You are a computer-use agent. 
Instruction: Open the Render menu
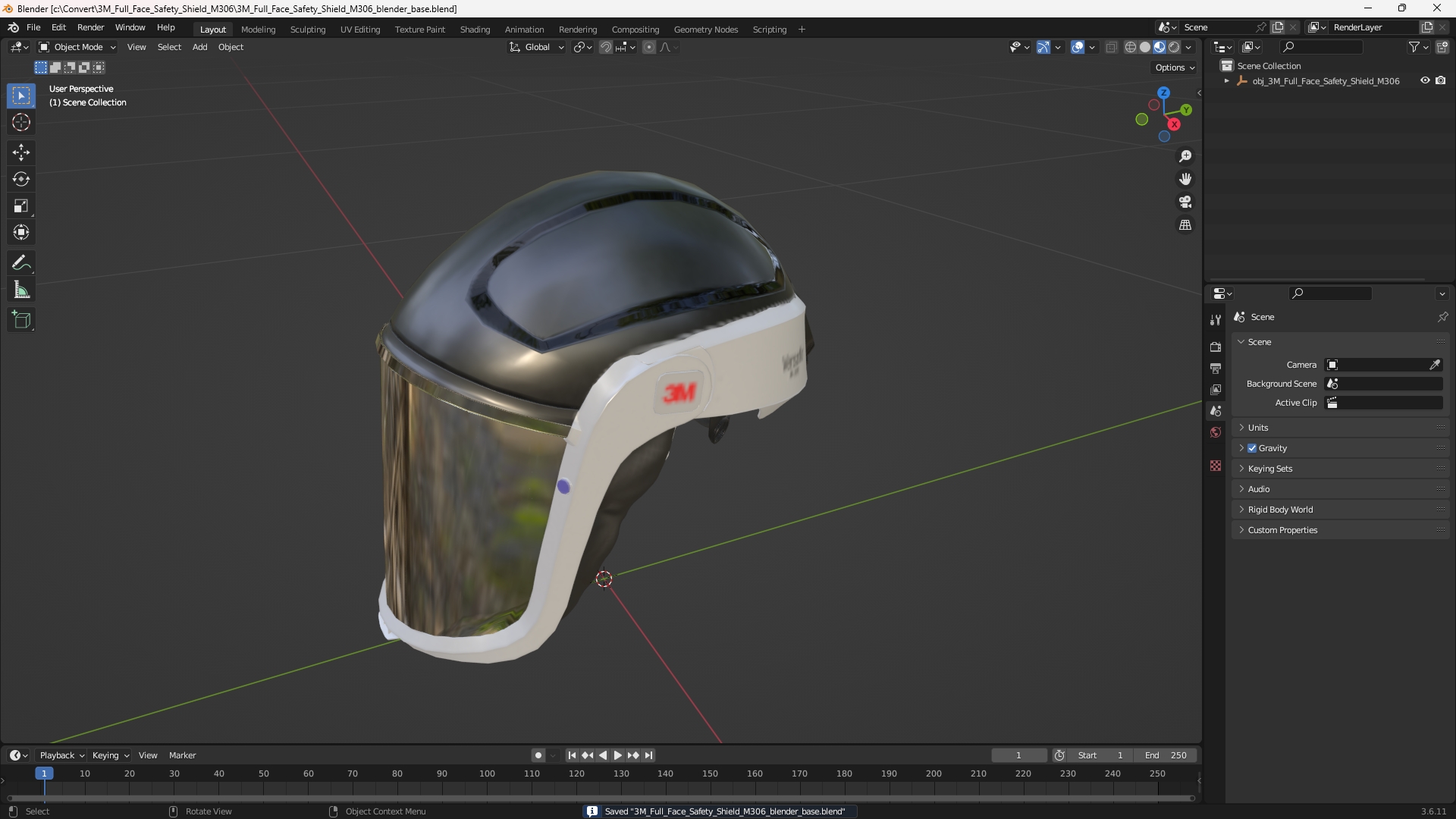pyautogui.click(x=90, y=27)
